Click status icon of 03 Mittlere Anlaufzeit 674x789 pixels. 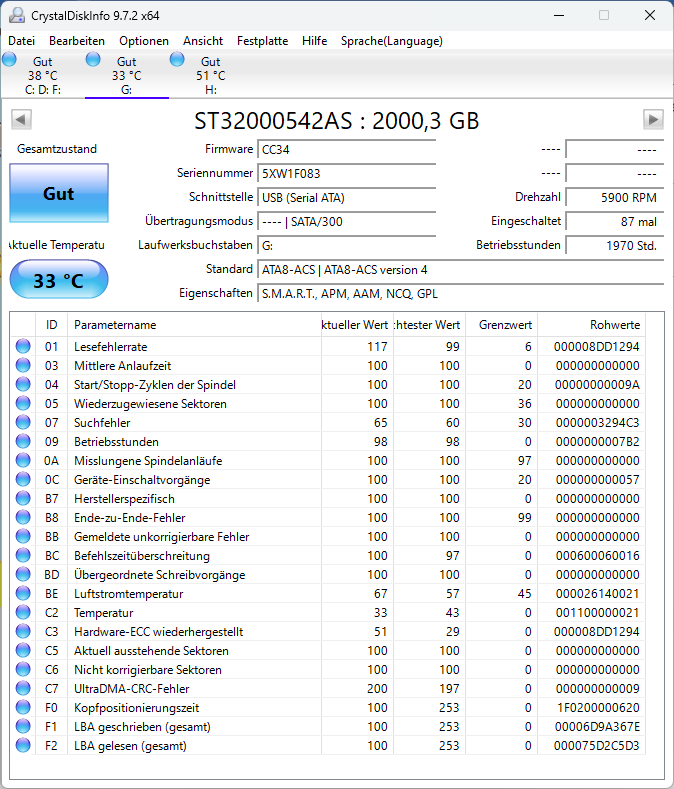pos(23,365)
